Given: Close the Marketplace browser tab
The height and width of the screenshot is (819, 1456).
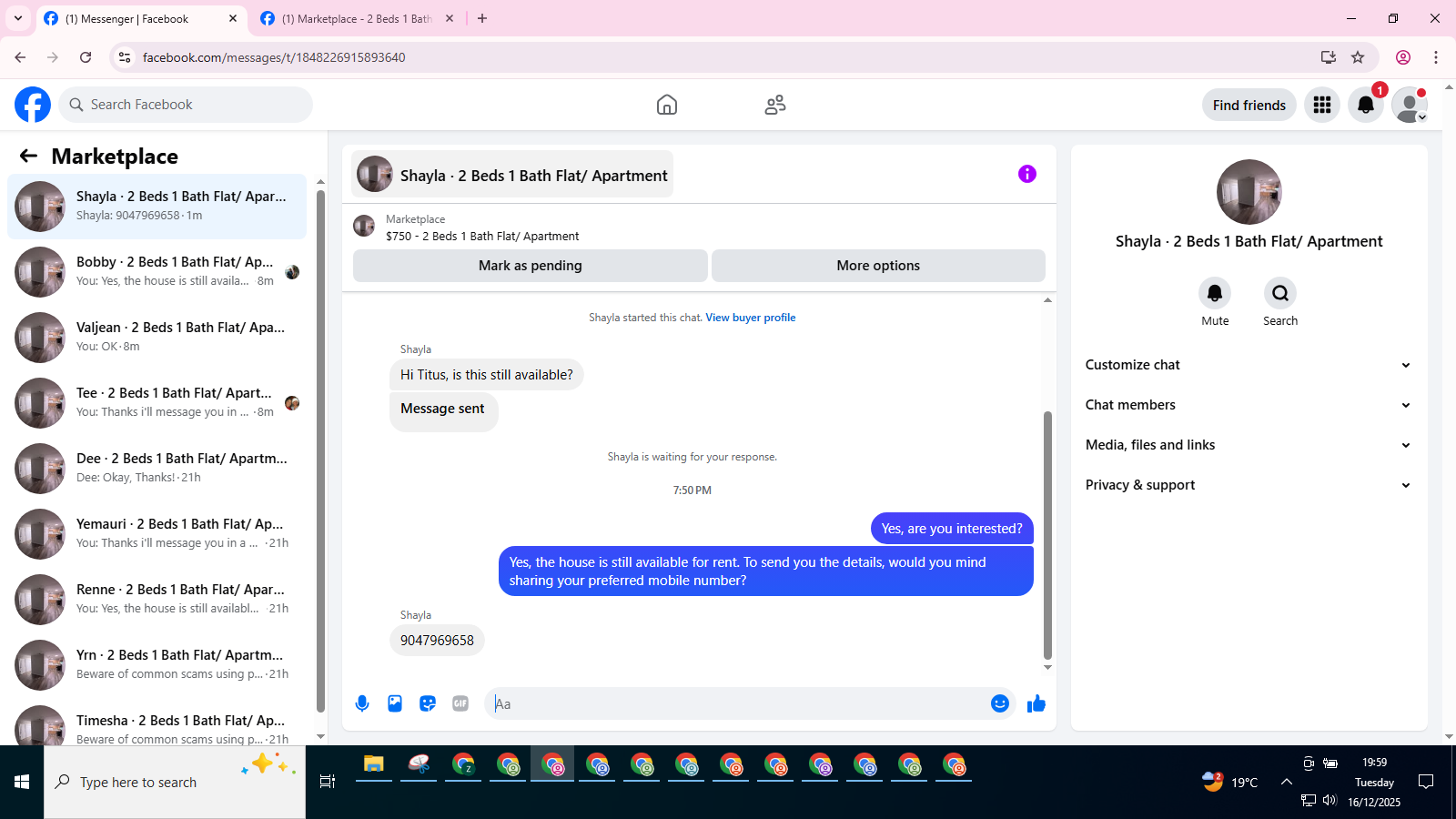Looking at the screenshot, I should [450, 18].
